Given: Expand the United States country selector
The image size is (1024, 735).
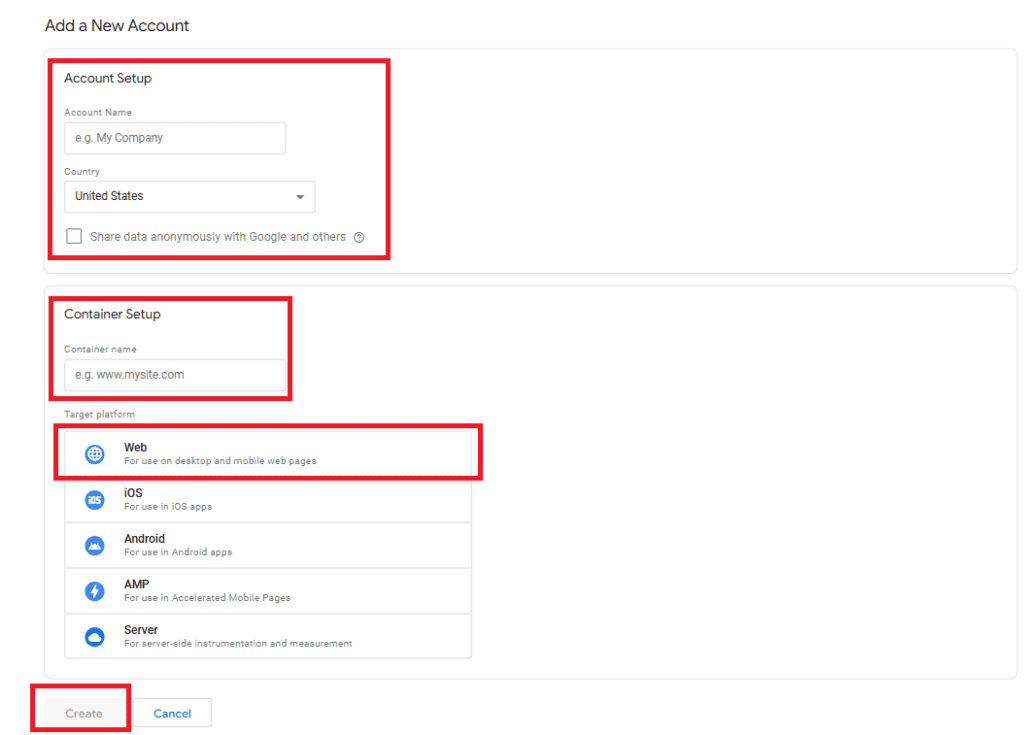Looking at the screenshot, I should point(189,196).
